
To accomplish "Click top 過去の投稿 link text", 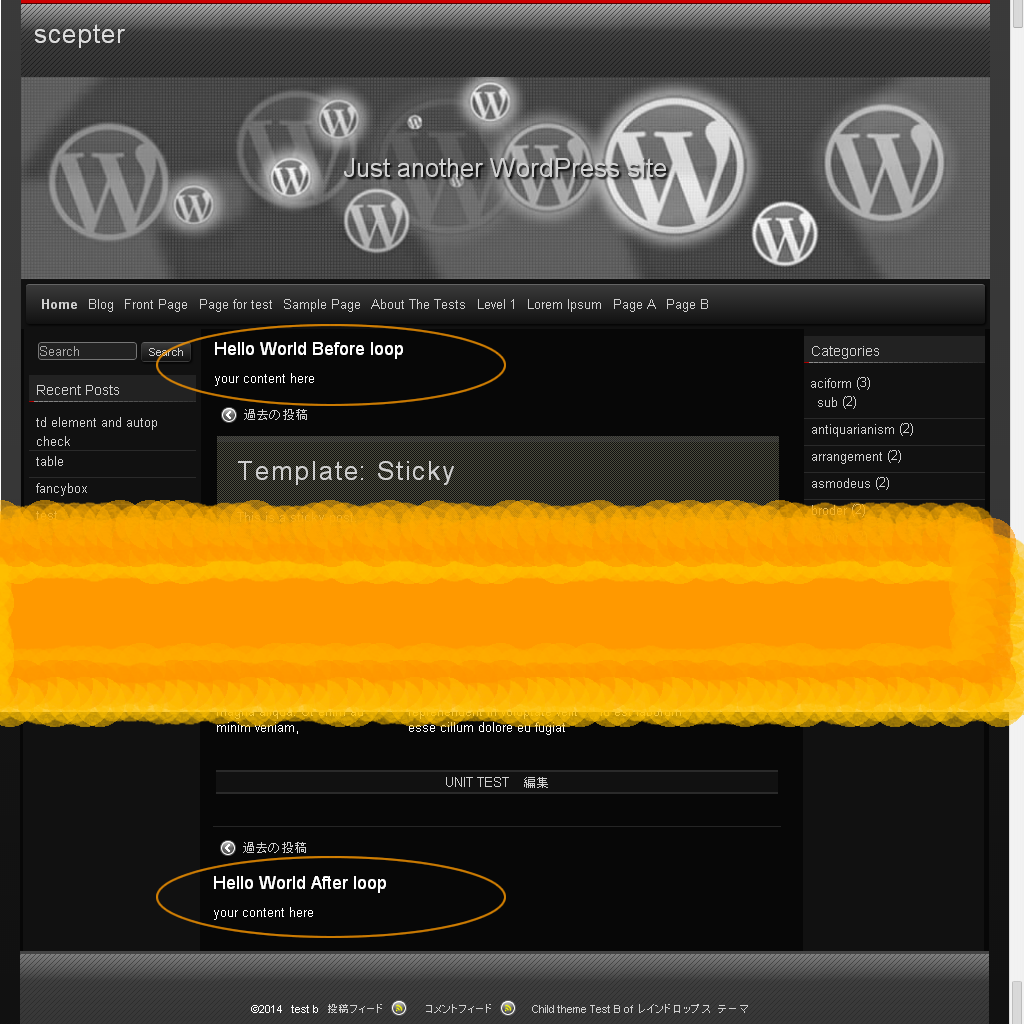I will pyautogui.click(x=275, y=415).
